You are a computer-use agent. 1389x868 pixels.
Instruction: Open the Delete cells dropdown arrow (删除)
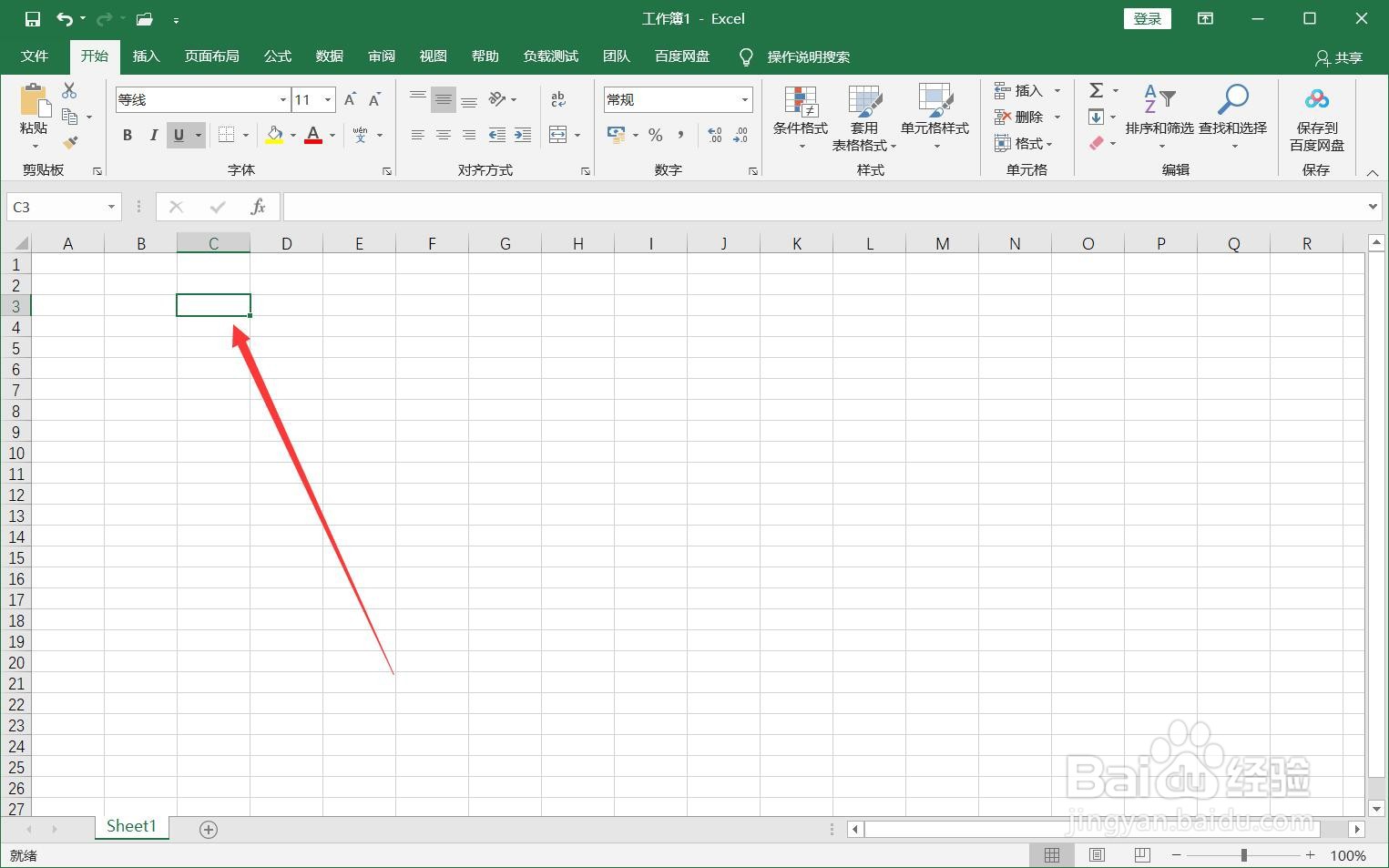pyautogui.click(x=1057, y=117)
